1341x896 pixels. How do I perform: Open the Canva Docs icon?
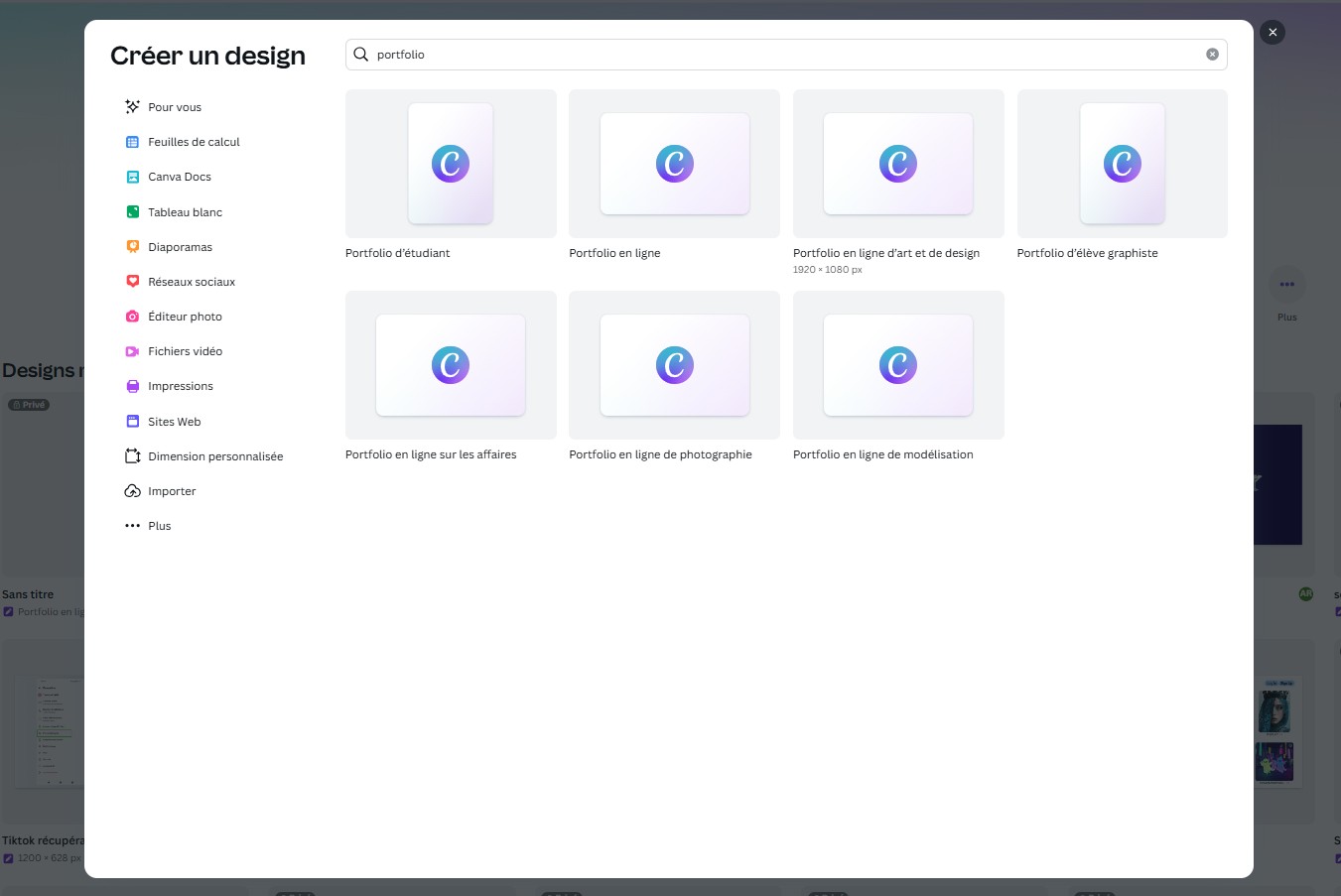[132, 177]
